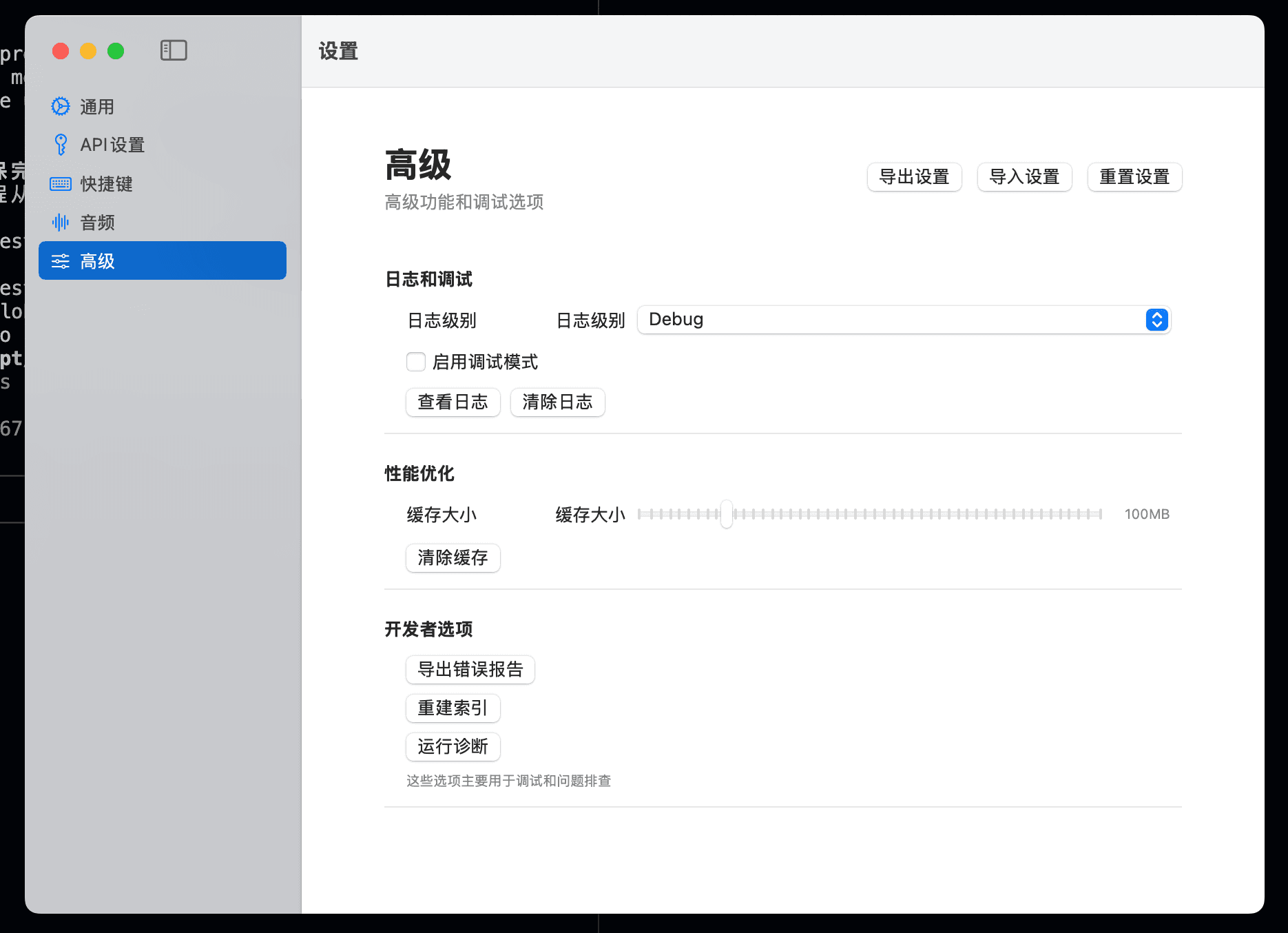The height and width of the screenshot is (933, 1288).
Task: Click the green full-screen window button
Action: (116, 51)
